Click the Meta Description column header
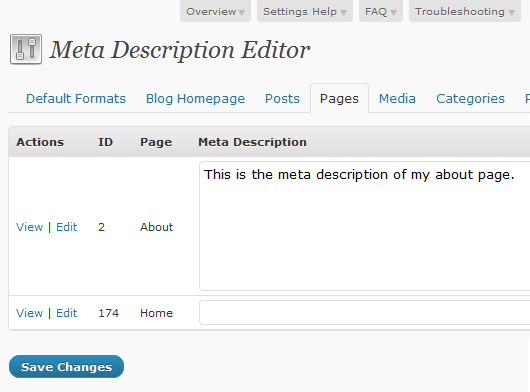Screen dimensions: 530x392 click(x=252, y=142)
